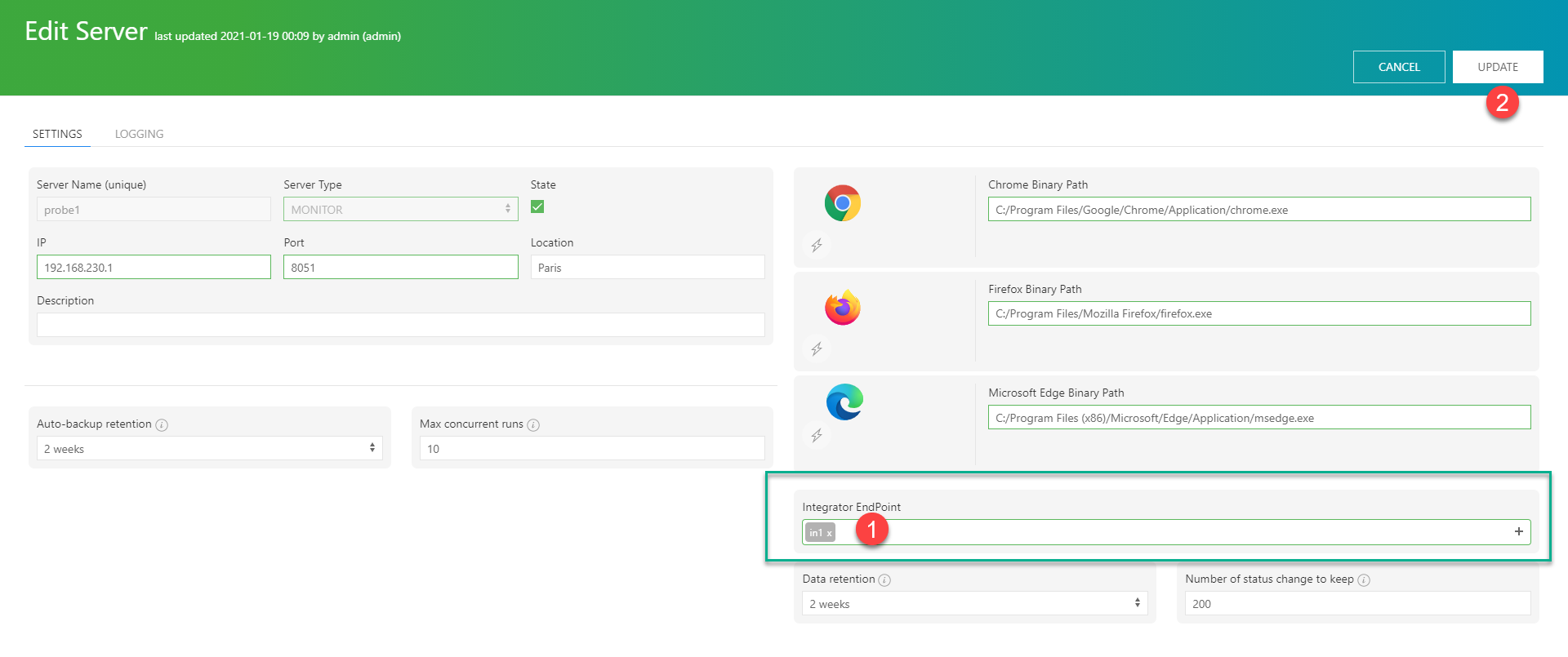
Task: Click the CANCEL button
Action: pos(1399,67)
